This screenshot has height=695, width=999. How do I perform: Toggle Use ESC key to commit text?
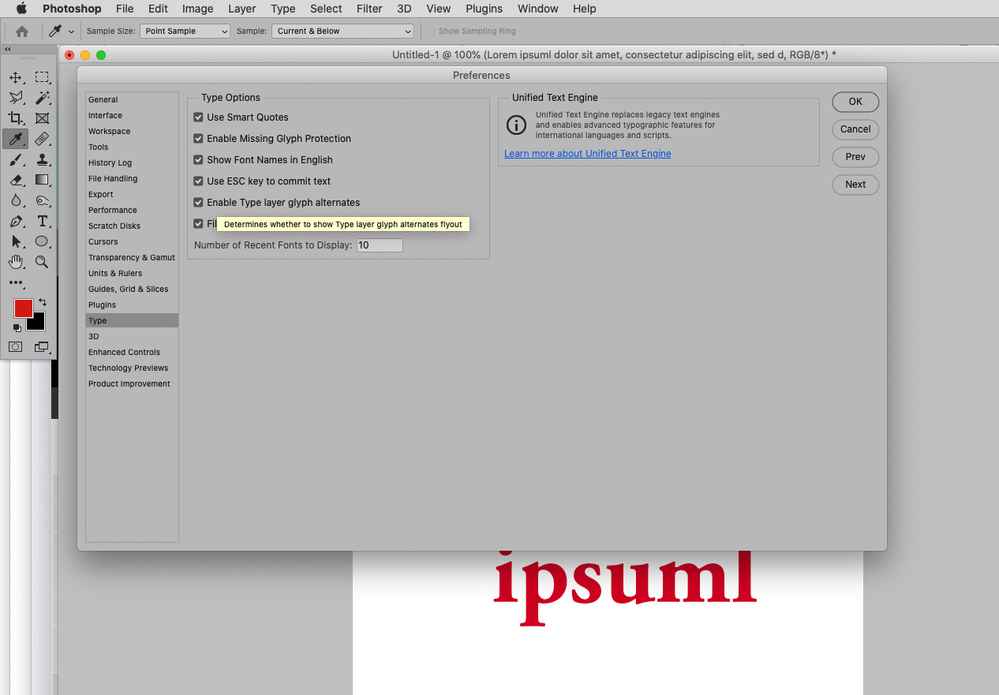click(x=198, y=182)
